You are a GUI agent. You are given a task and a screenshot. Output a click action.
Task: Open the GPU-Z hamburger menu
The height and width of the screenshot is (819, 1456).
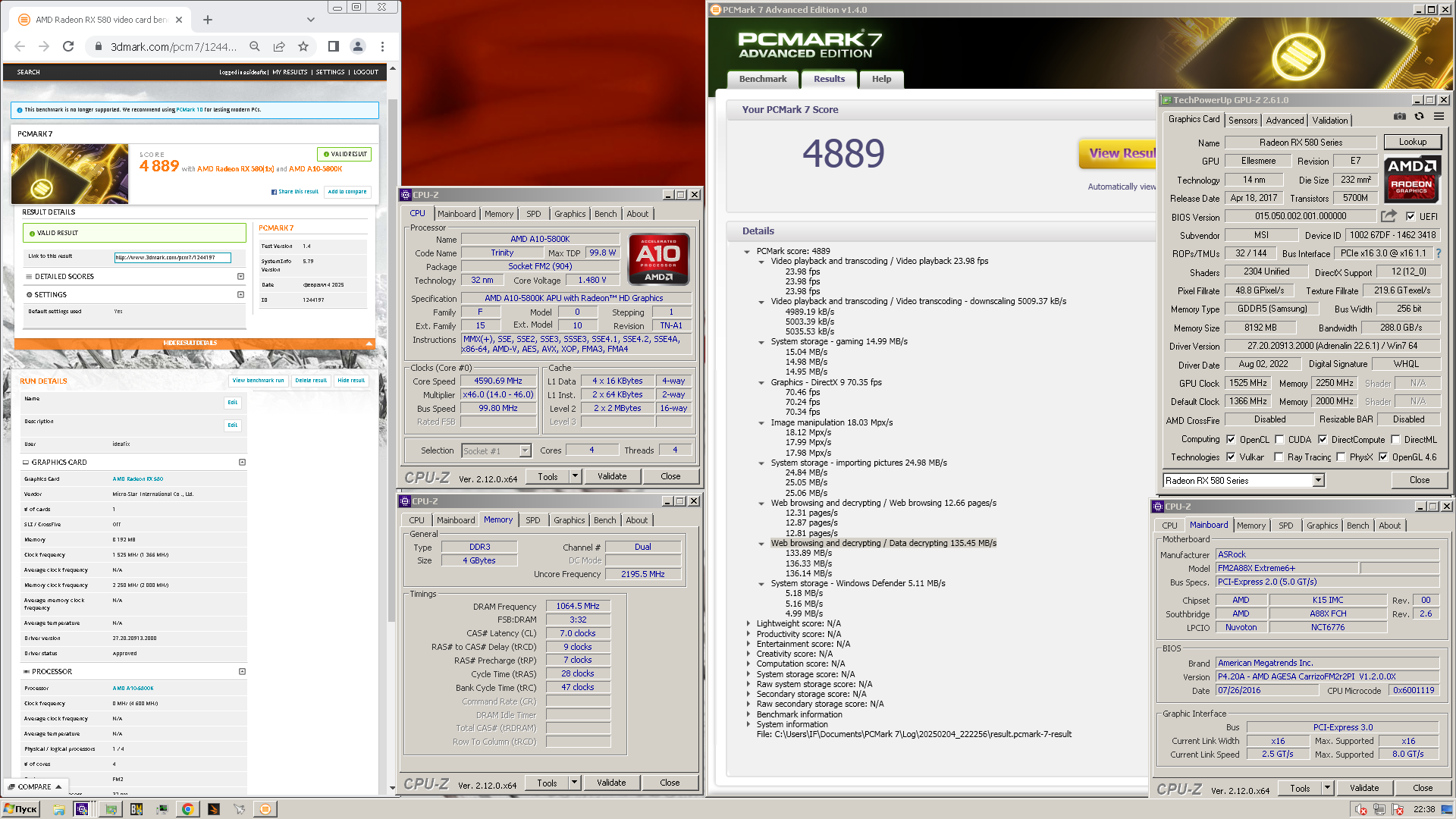point(1439,117)
